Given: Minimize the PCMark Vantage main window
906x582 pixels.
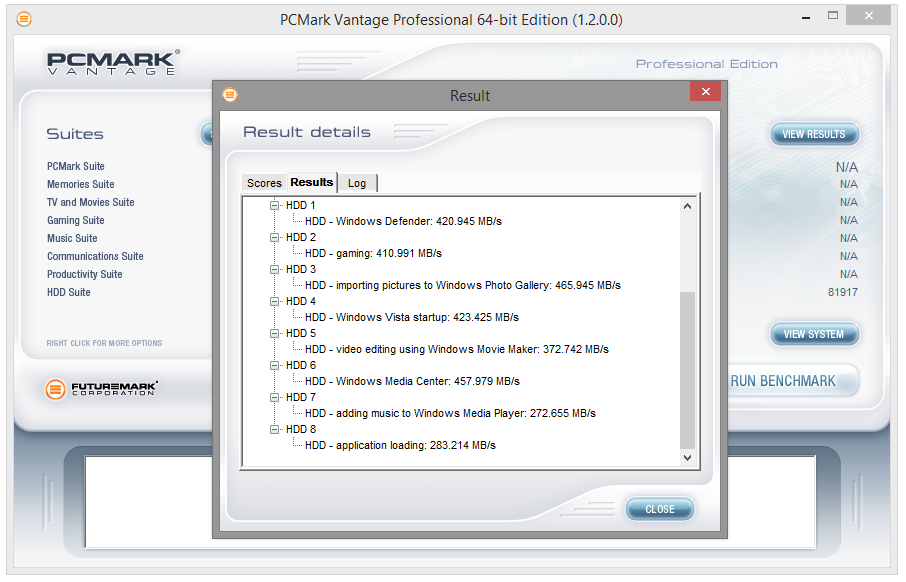Looking at the screenshot, I should (805, 18).
